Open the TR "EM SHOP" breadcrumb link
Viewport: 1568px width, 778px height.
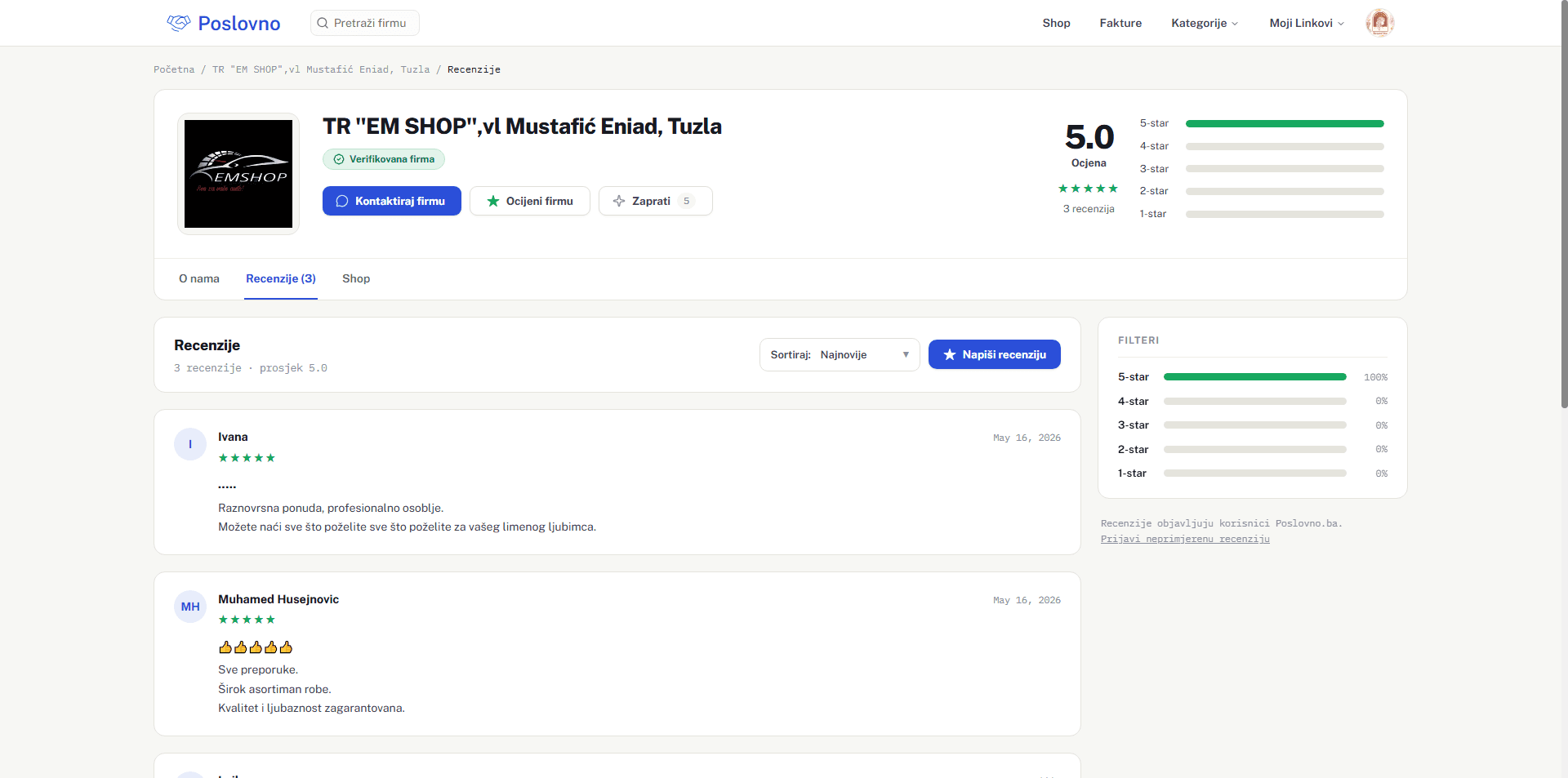coord(321,69)
